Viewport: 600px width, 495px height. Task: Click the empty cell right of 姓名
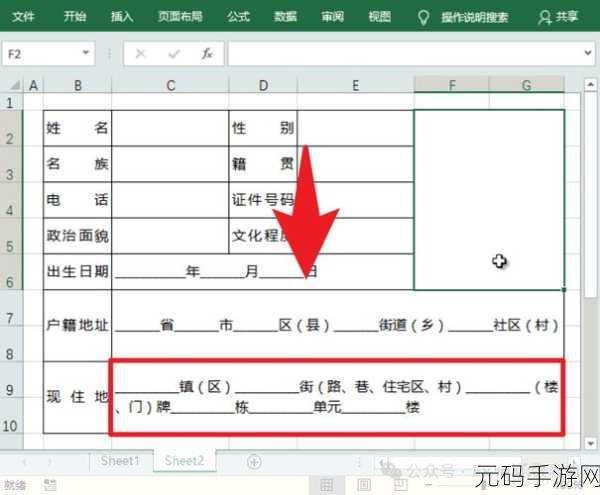170,128
